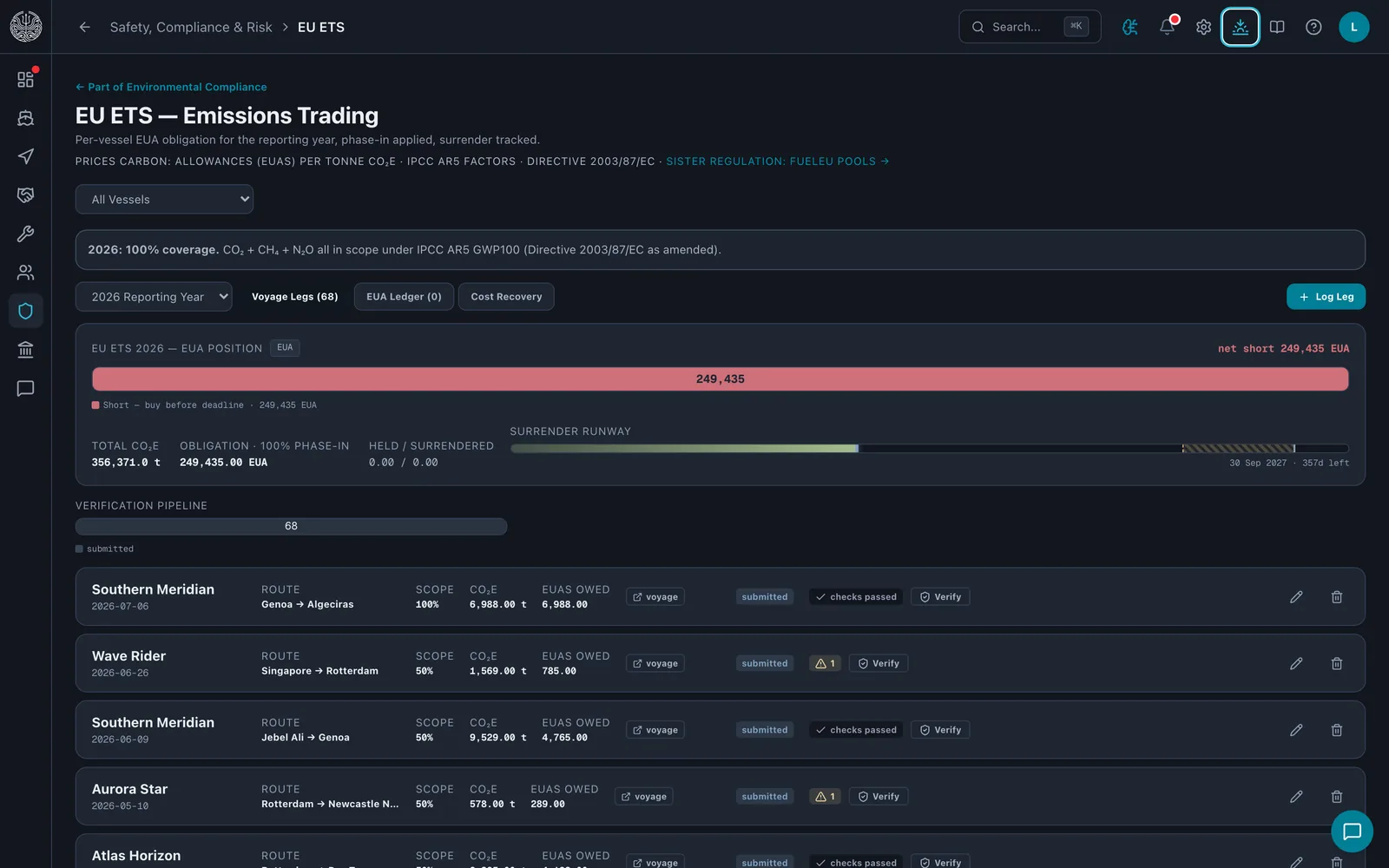Click the AI assistant icon in header
The height and width of the screenshot is (868, 1389).
tap(1129, 27)
